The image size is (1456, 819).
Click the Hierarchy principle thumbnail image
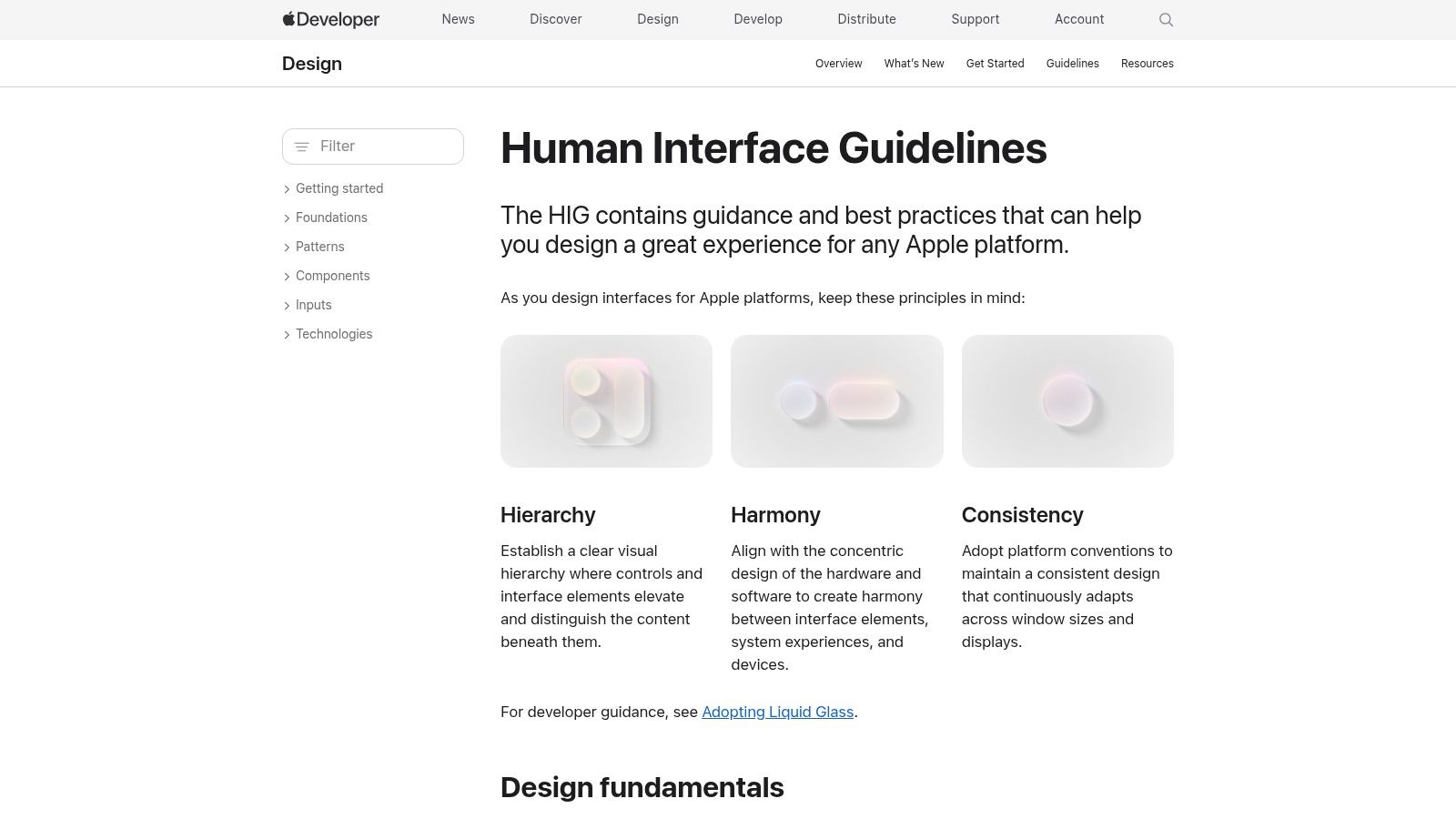606,400
